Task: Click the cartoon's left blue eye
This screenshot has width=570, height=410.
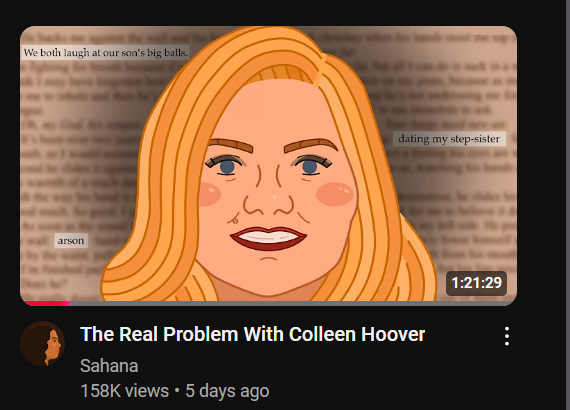Action: [x=226, y=166]
